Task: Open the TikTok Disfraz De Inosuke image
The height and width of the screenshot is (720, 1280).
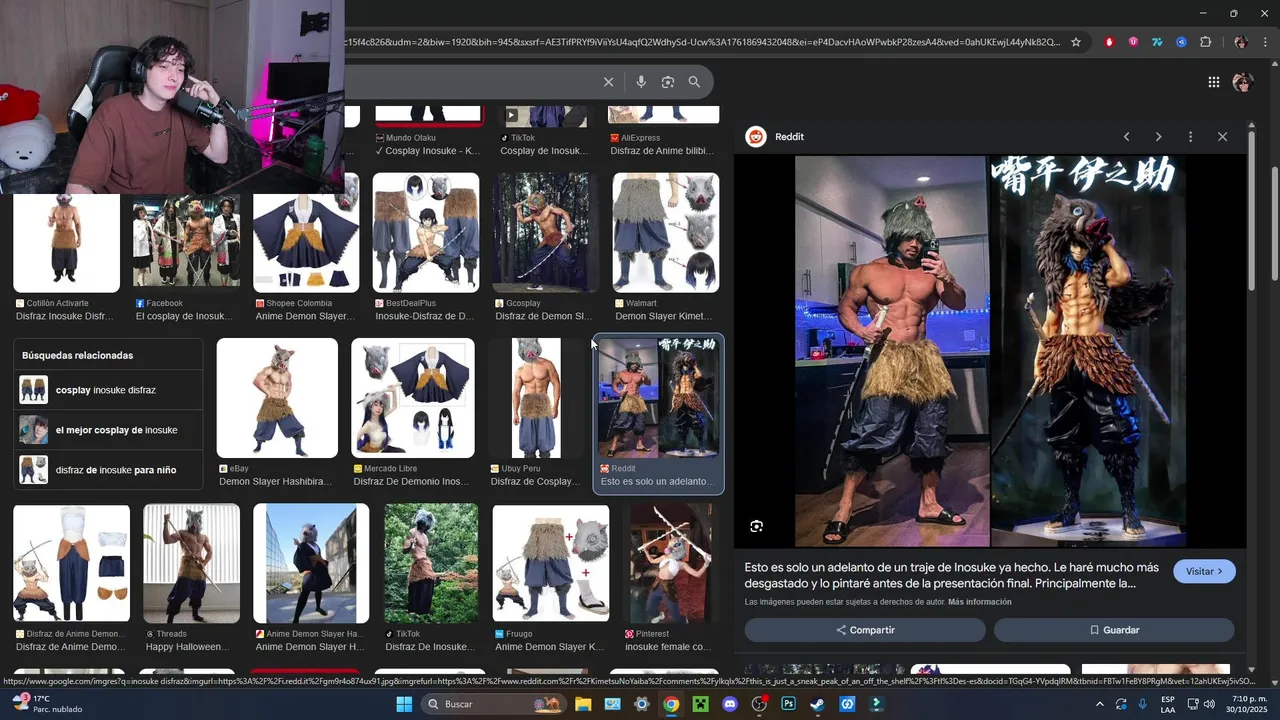Action: point(431,564)
